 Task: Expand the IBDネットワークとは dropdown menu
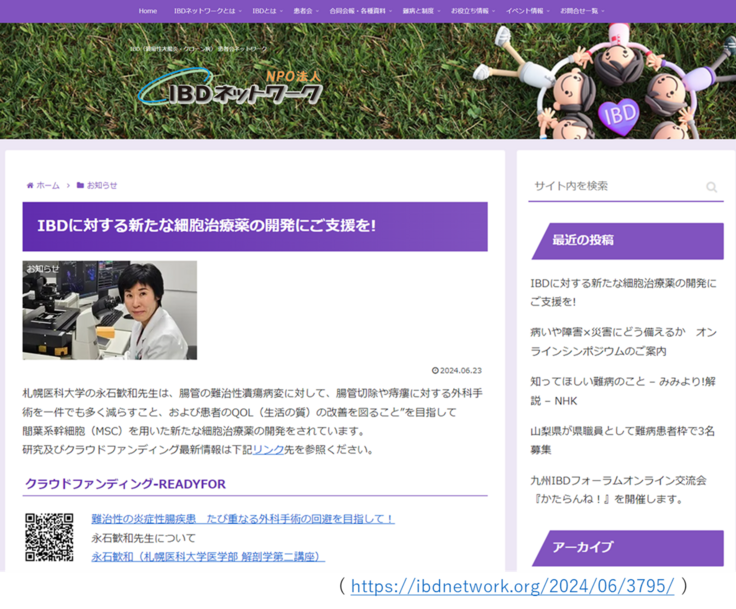[x=207, y=11]
